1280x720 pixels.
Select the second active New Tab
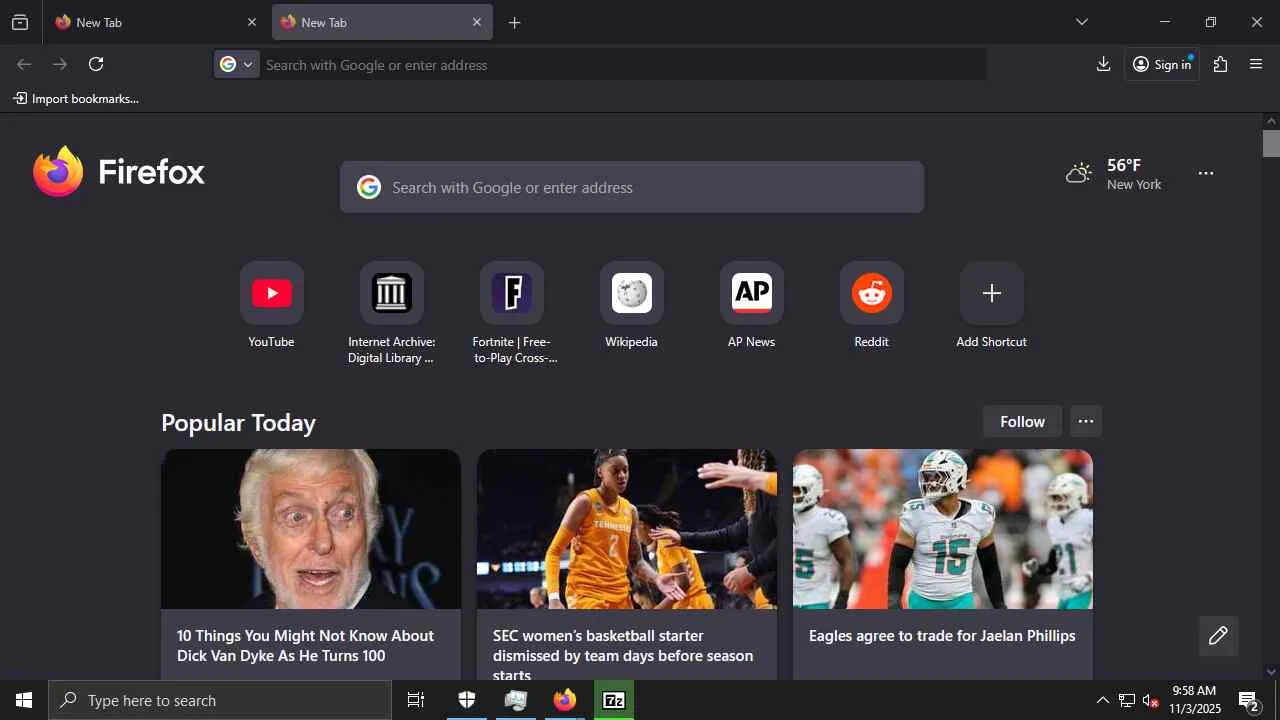pos(382,22)
